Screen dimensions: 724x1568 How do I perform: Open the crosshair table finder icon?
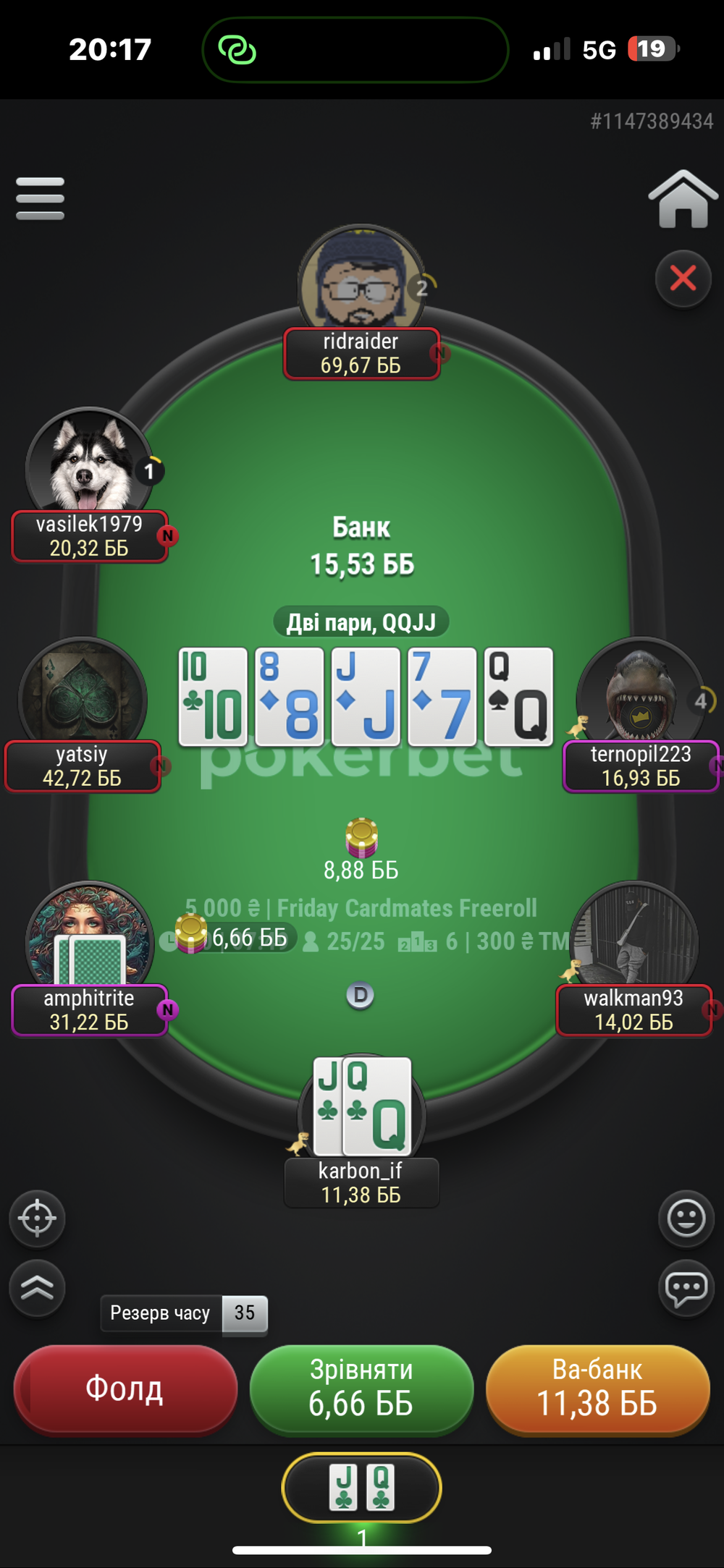[x=37, y=1219]
